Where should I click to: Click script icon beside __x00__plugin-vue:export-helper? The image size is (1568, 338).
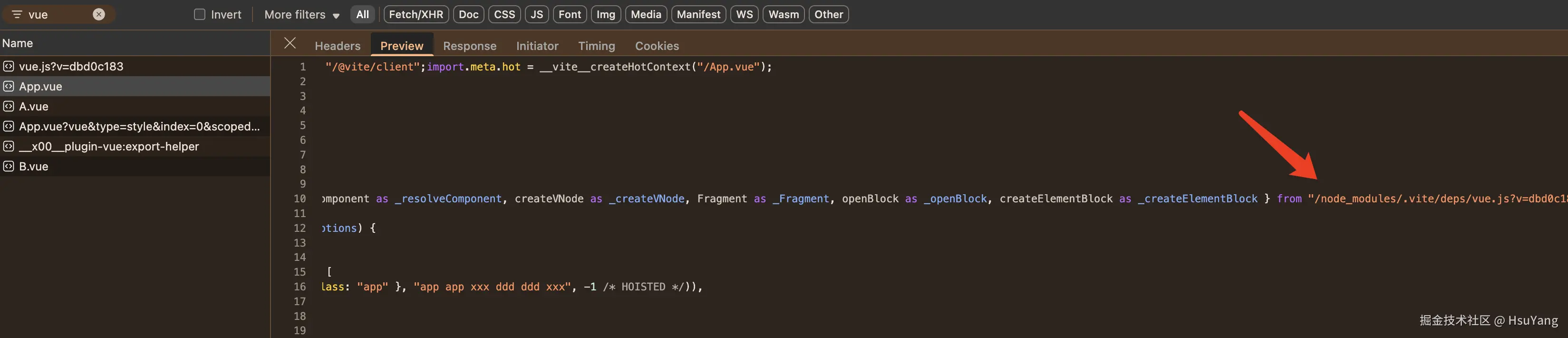9,147
